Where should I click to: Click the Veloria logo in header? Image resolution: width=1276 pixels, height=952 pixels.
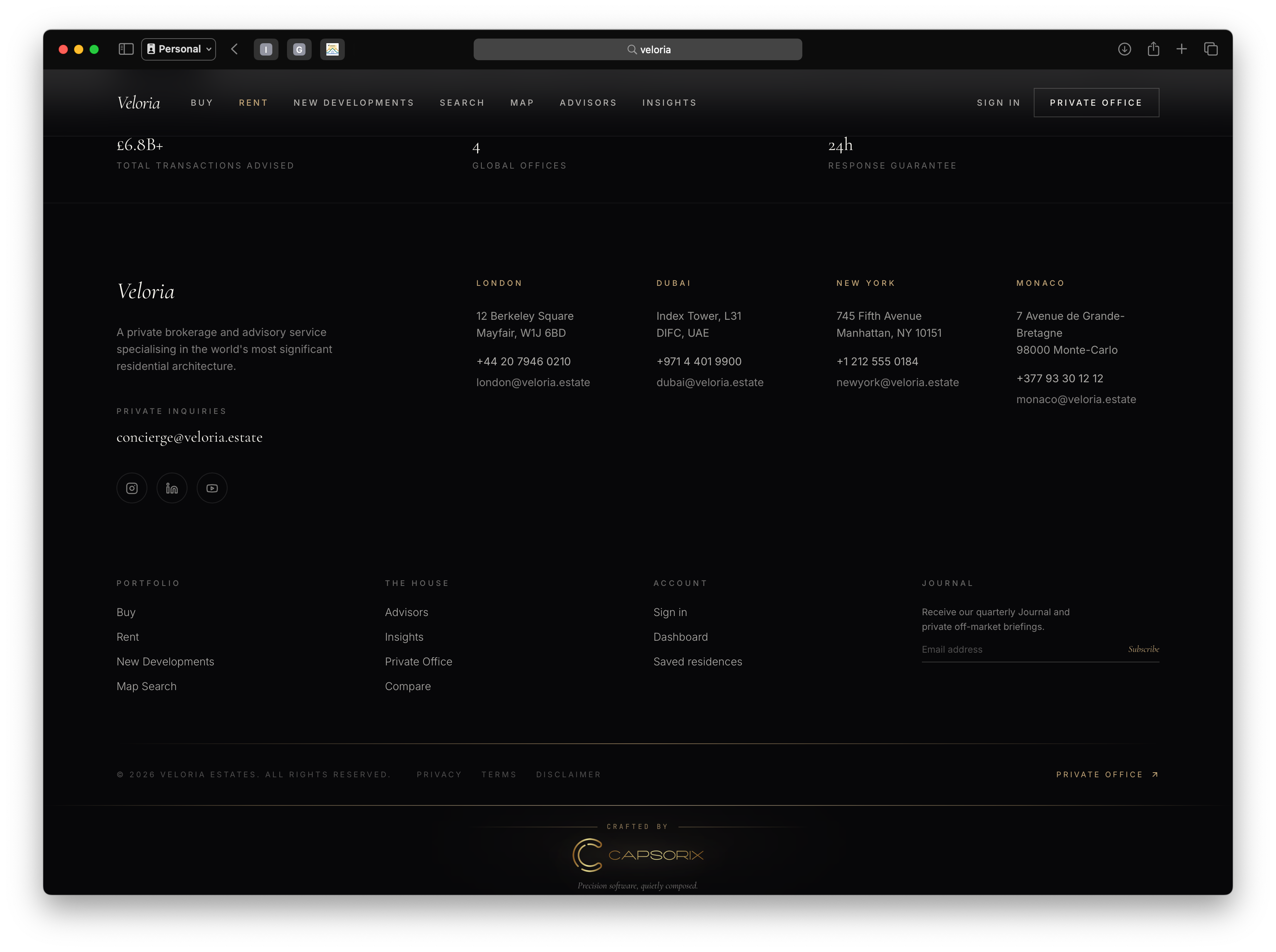tap(138, 103)
